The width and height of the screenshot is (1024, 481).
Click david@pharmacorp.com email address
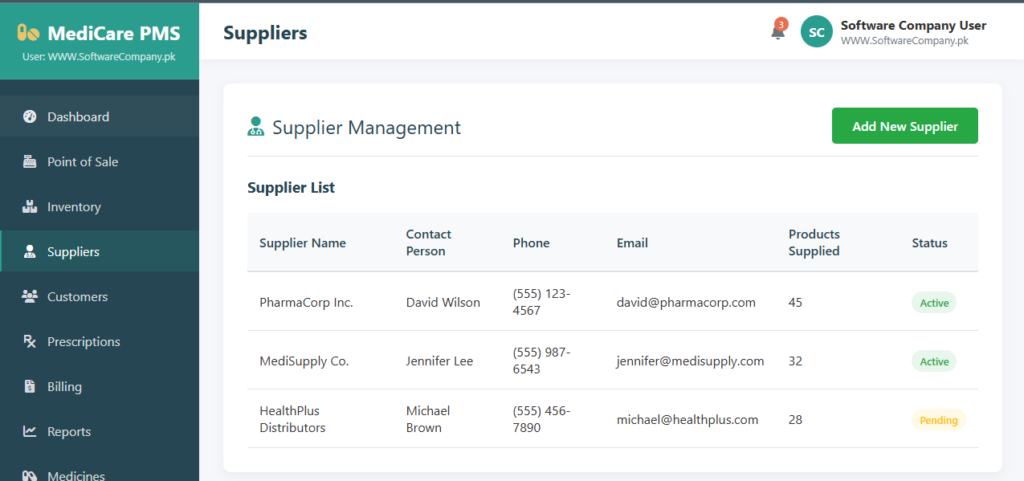click(686, 302)
